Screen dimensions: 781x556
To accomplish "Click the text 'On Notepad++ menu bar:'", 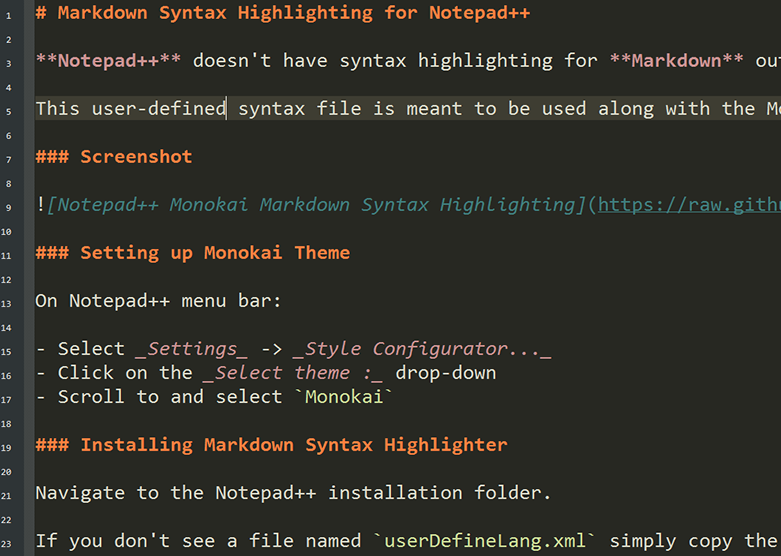I will pos(158,301).
